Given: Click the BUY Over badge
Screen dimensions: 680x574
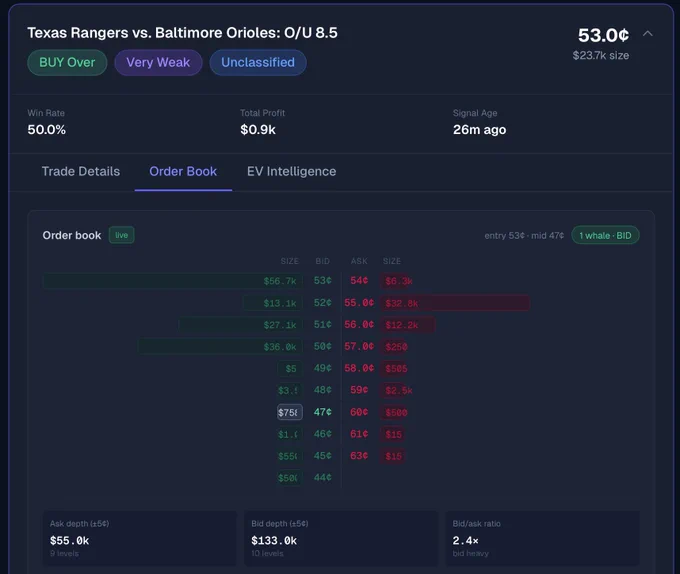Looking at the screenshot, I should tap(67, 62).
